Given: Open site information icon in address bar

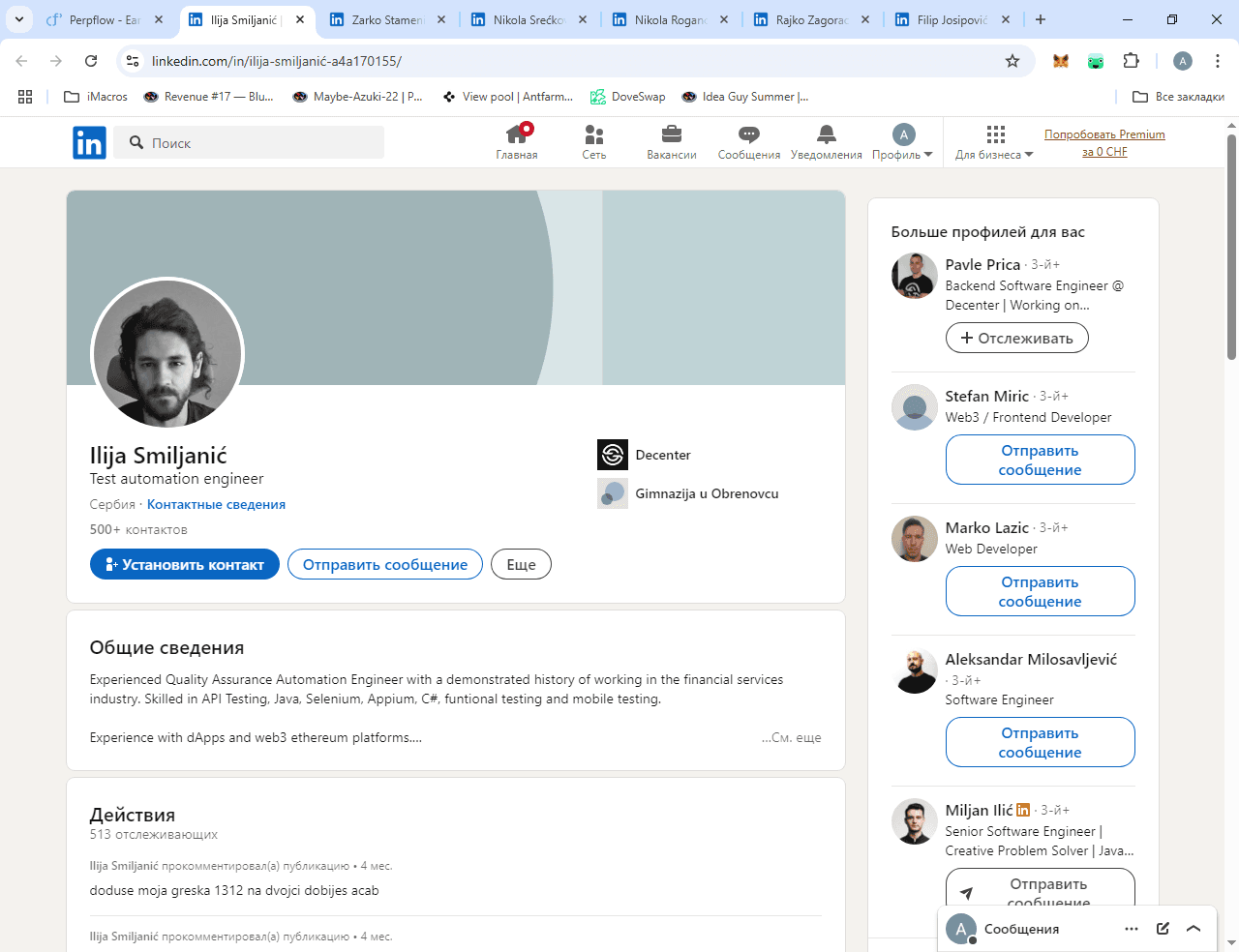Looking at the screenshot, I should coord(133,61).
